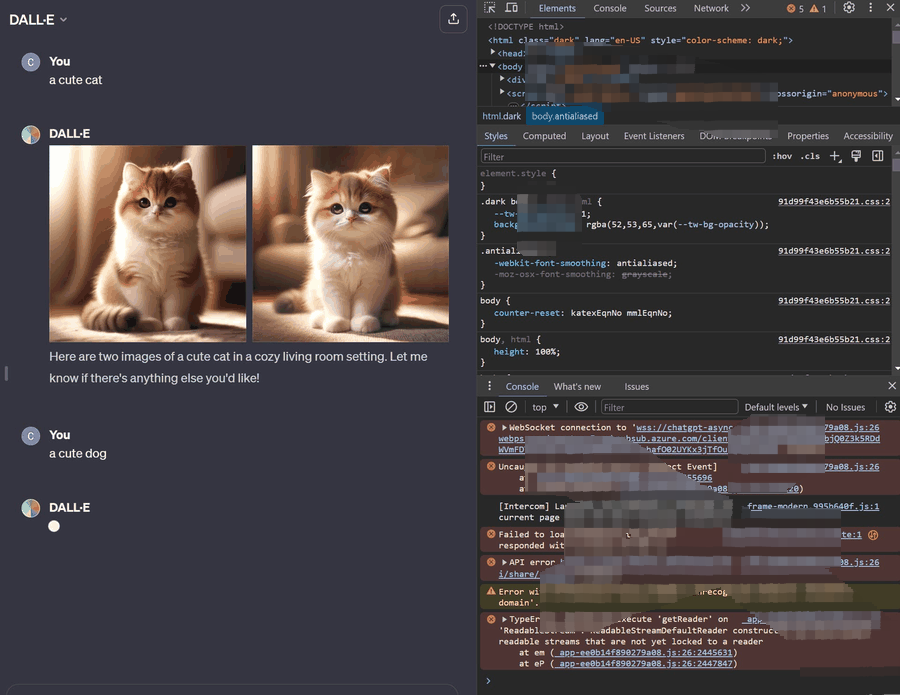Select the drawer Console tab
The image size is (900, 695).
click(522, 387)
